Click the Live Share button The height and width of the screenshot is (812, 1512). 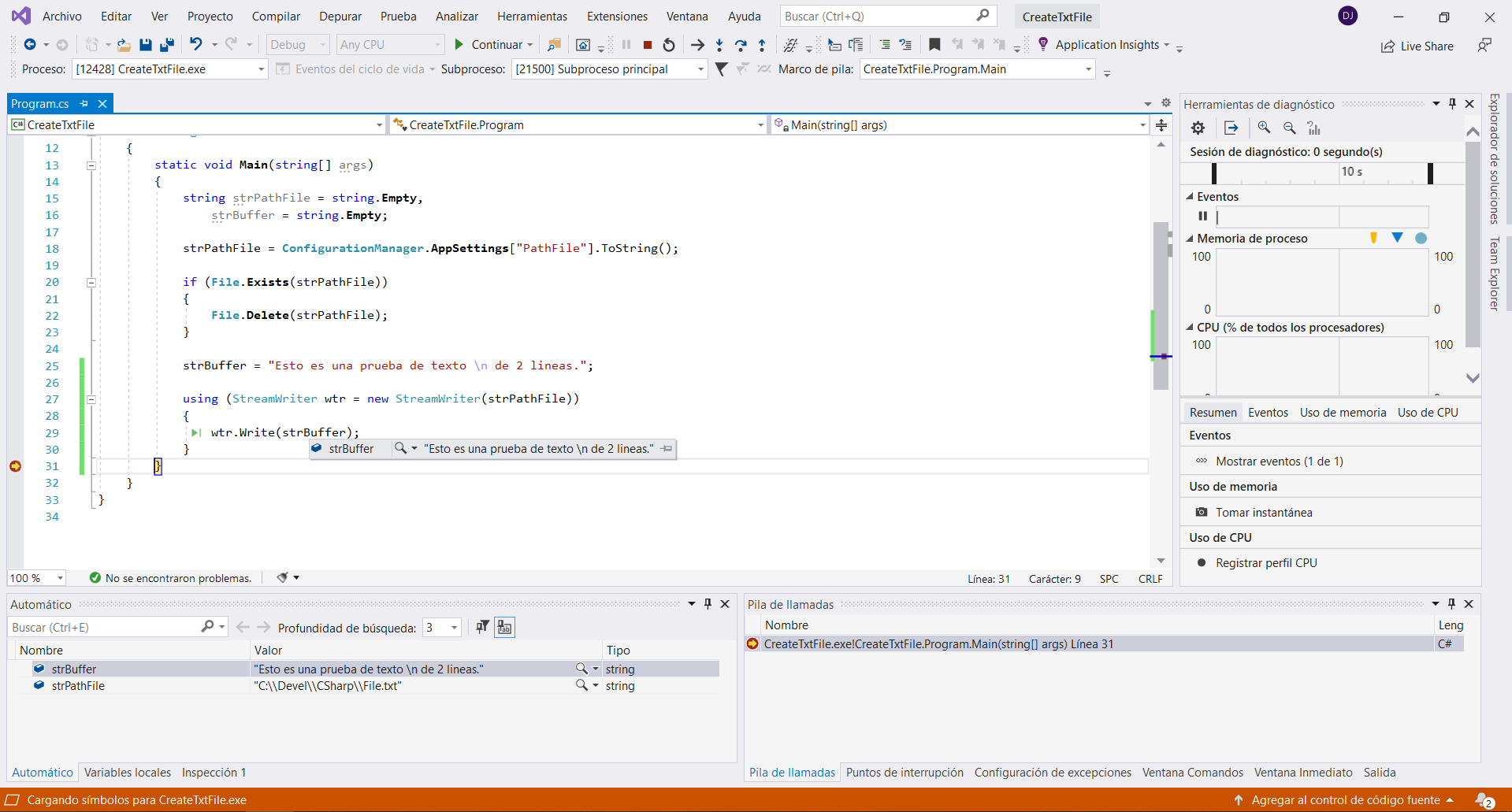[1417, 46]
